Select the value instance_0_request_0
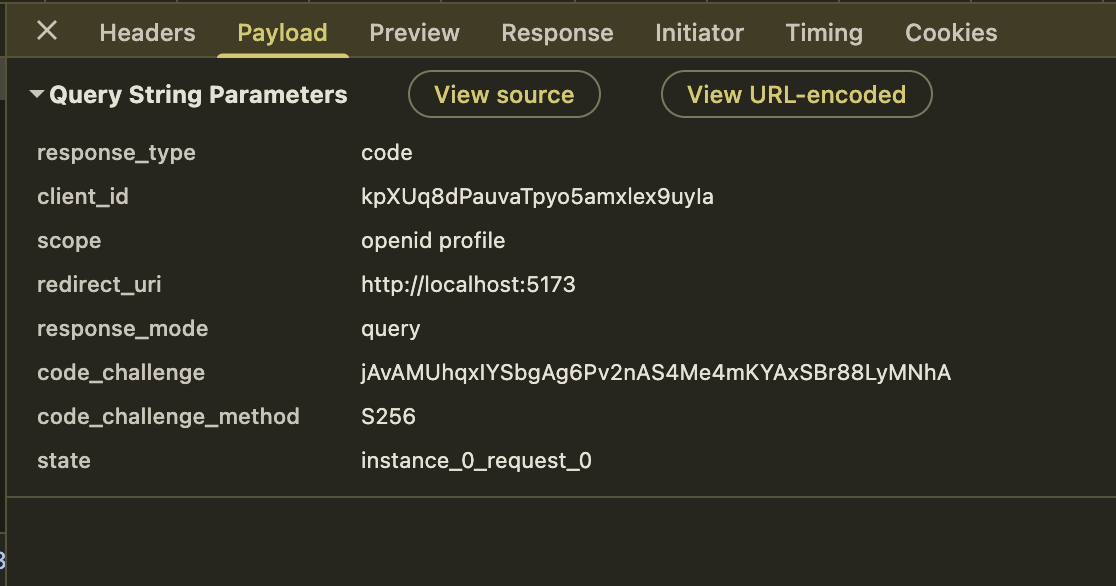The height and width of the screenshot is (586, 1116). pyautogui.click(x=476, y=461)
